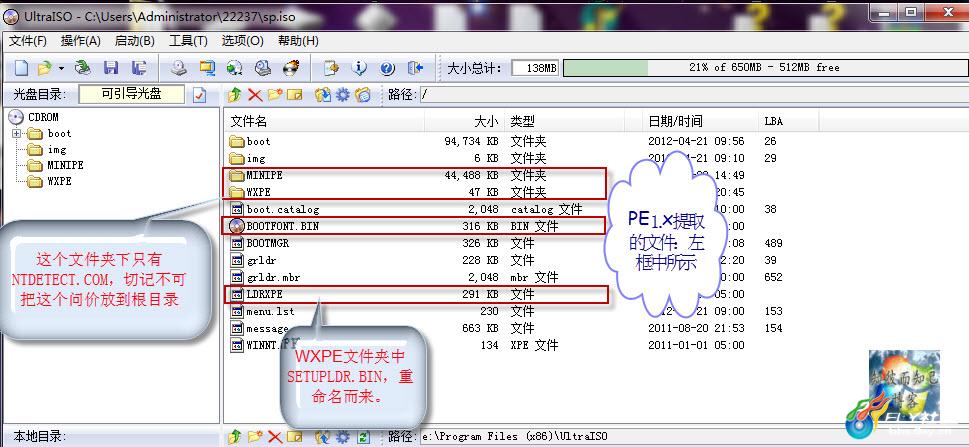Open the 帮助(H) menu
The image size is (969, 447).
(x=298, y=41)
